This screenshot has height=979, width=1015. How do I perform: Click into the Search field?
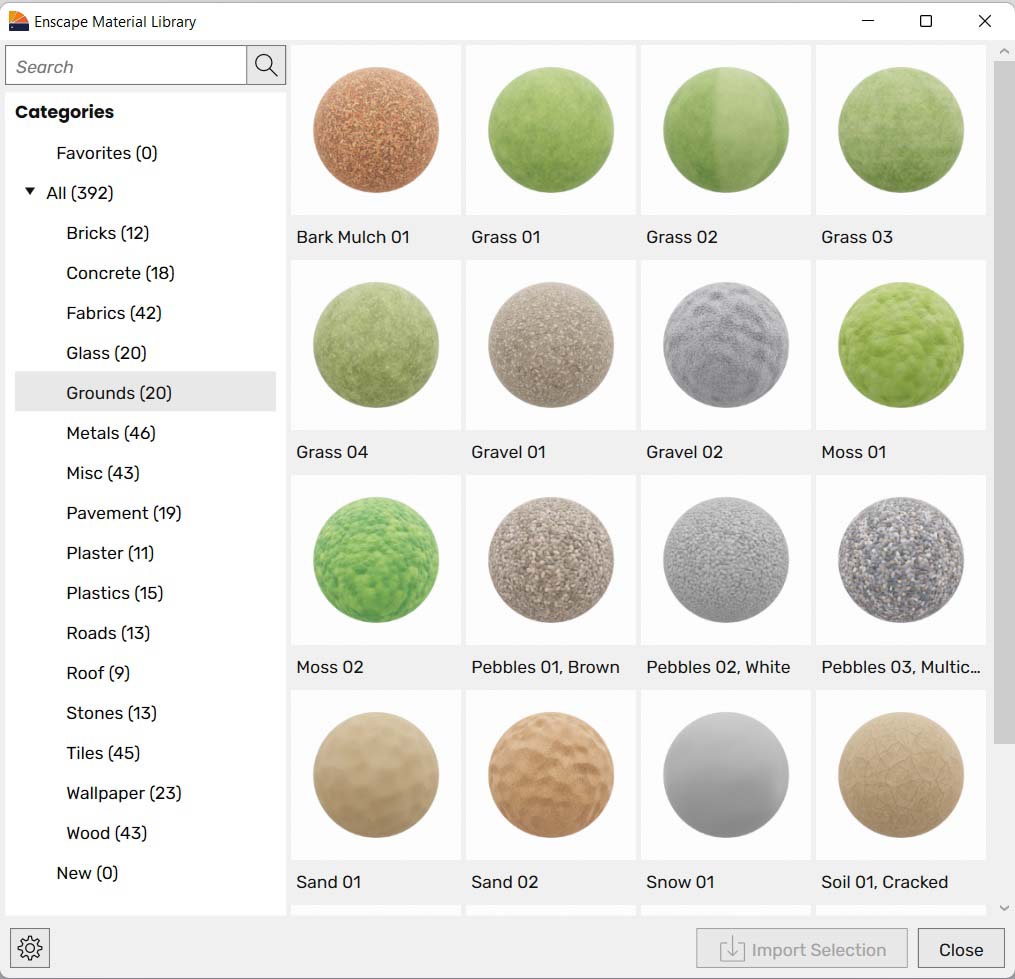click(126, 65)
